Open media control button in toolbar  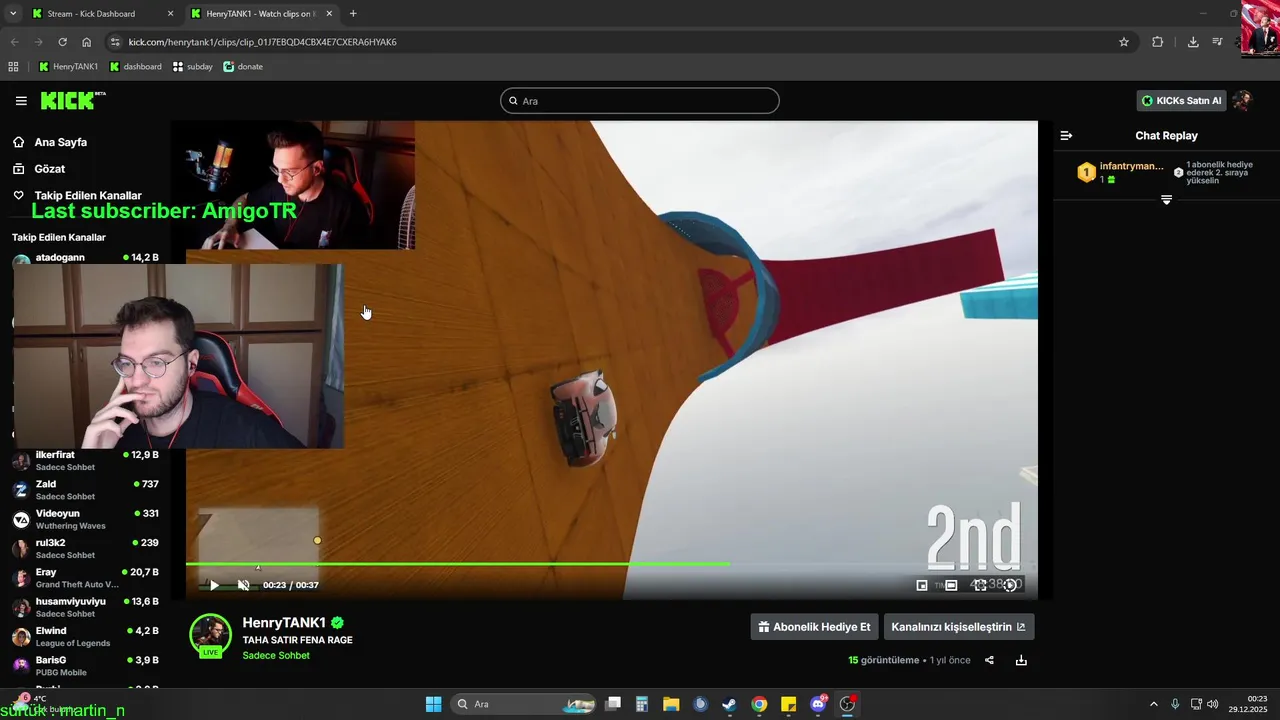[x=1217, y=42]
